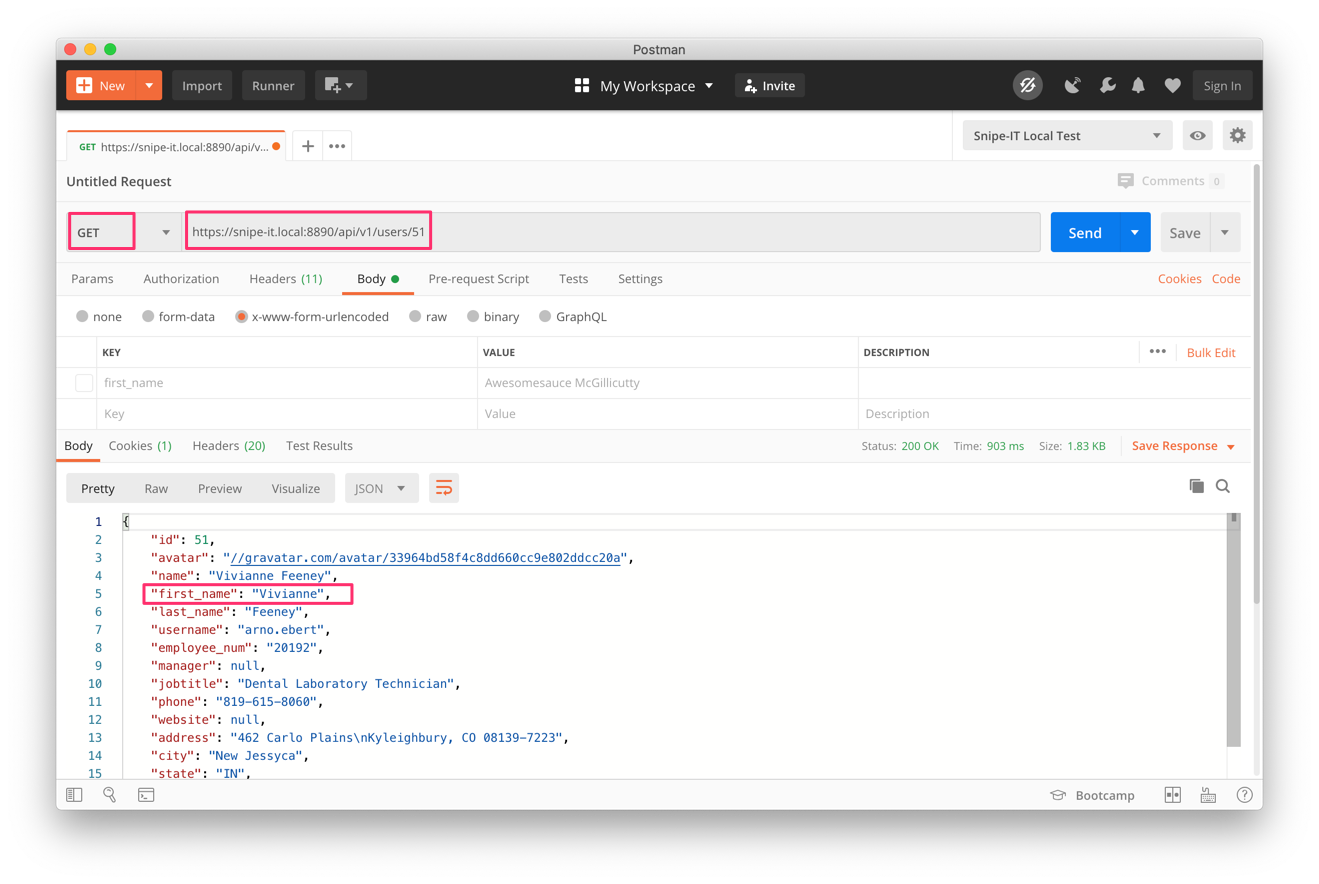Open the My Workspace switcher
This screenshot has width=1319, height=884.
pyautogui.click(x=644, y=86)
